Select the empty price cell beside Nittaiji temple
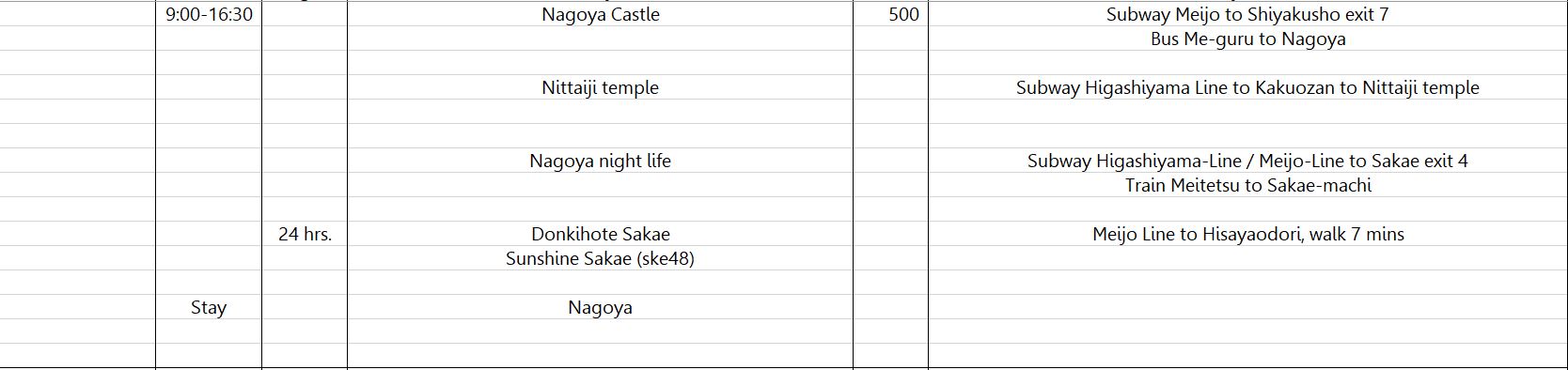The width and height of the screenshot is (1568, 370). [890, 87]
